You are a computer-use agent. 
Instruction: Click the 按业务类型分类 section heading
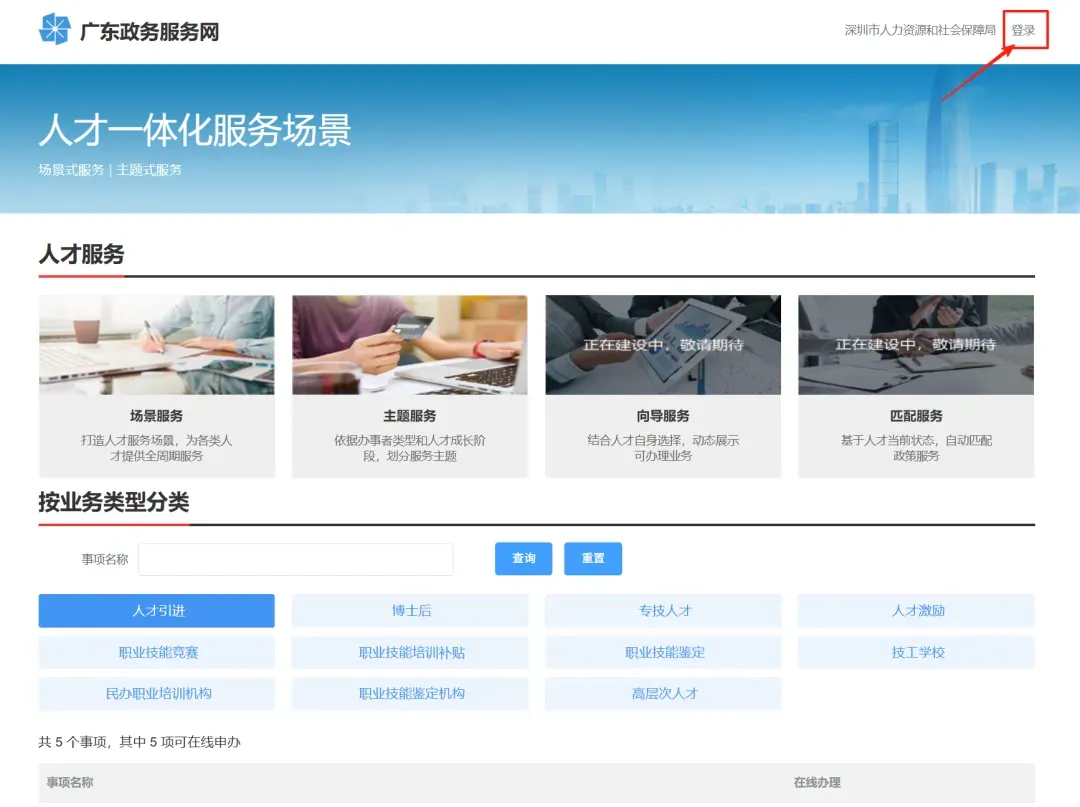point(114,502)
